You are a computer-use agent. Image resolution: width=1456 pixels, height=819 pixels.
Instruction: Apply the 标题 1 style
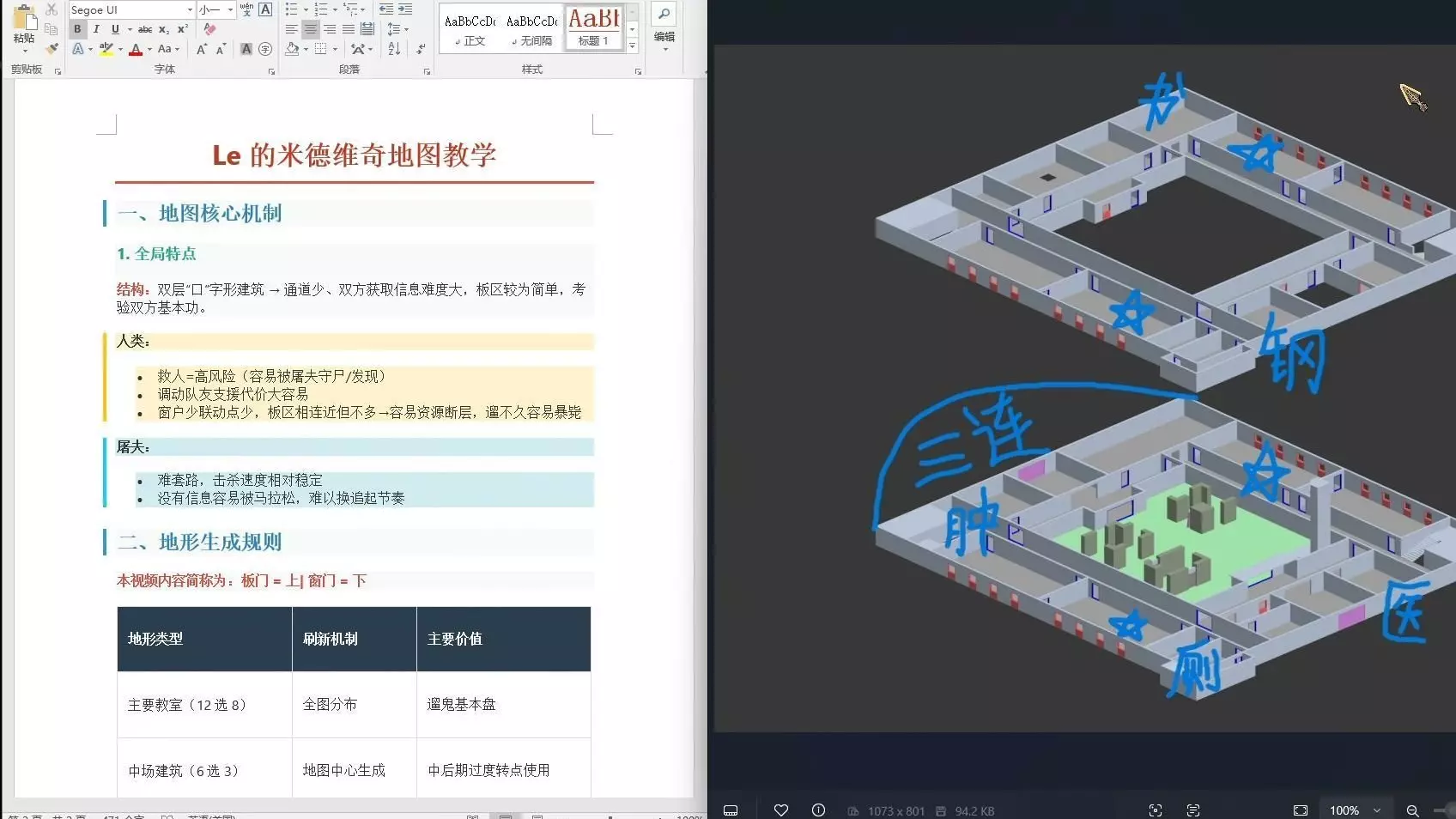click(x=593, y=29)
